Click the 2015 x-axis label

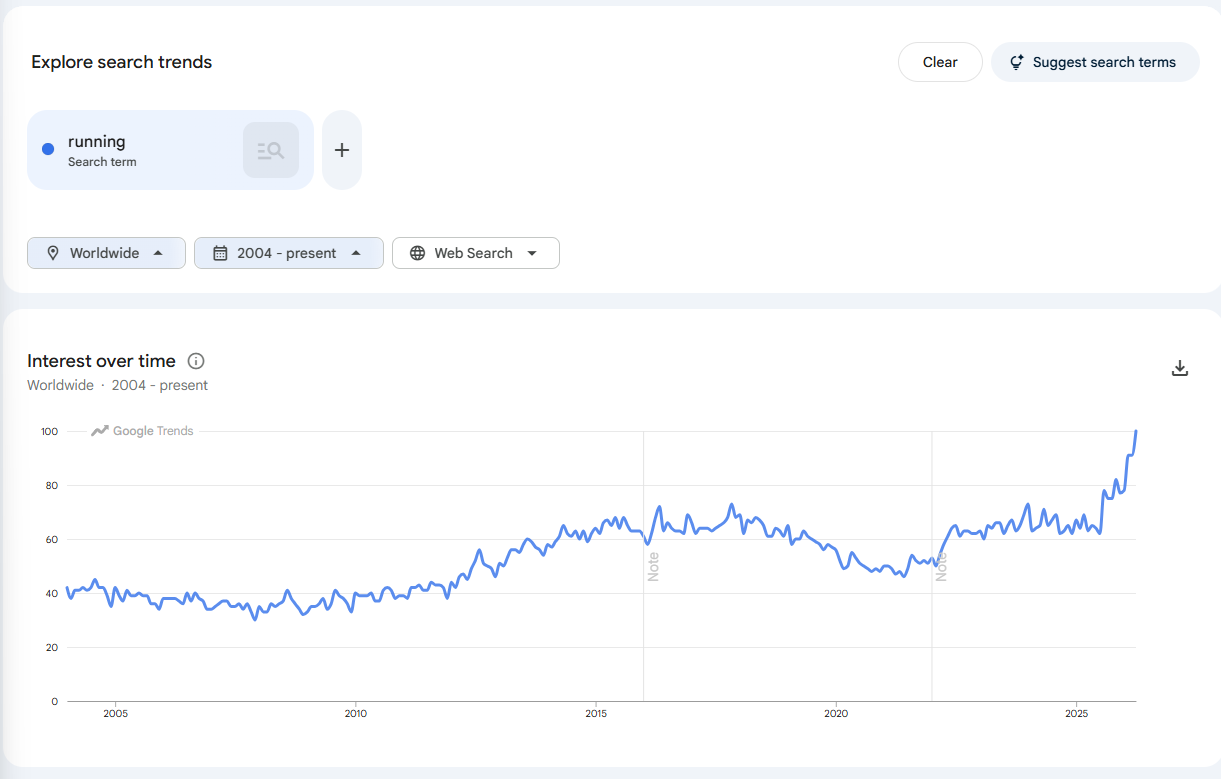pyautogui.click(x=596, y=714)
